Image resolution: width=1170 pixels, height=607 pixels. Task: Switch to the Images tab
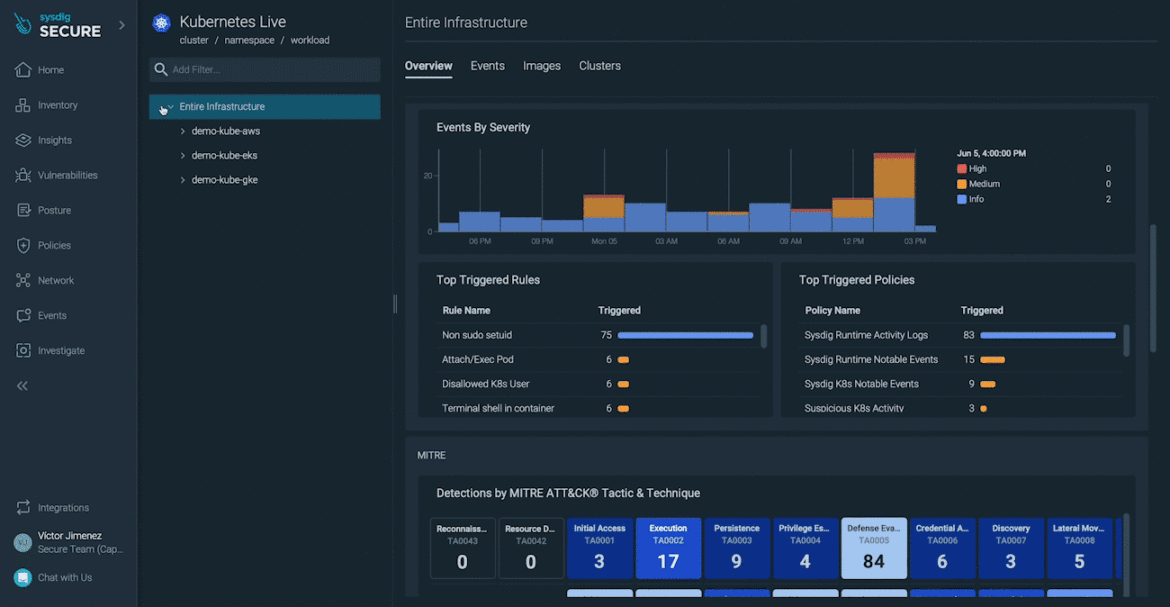[x=541, y=65]
